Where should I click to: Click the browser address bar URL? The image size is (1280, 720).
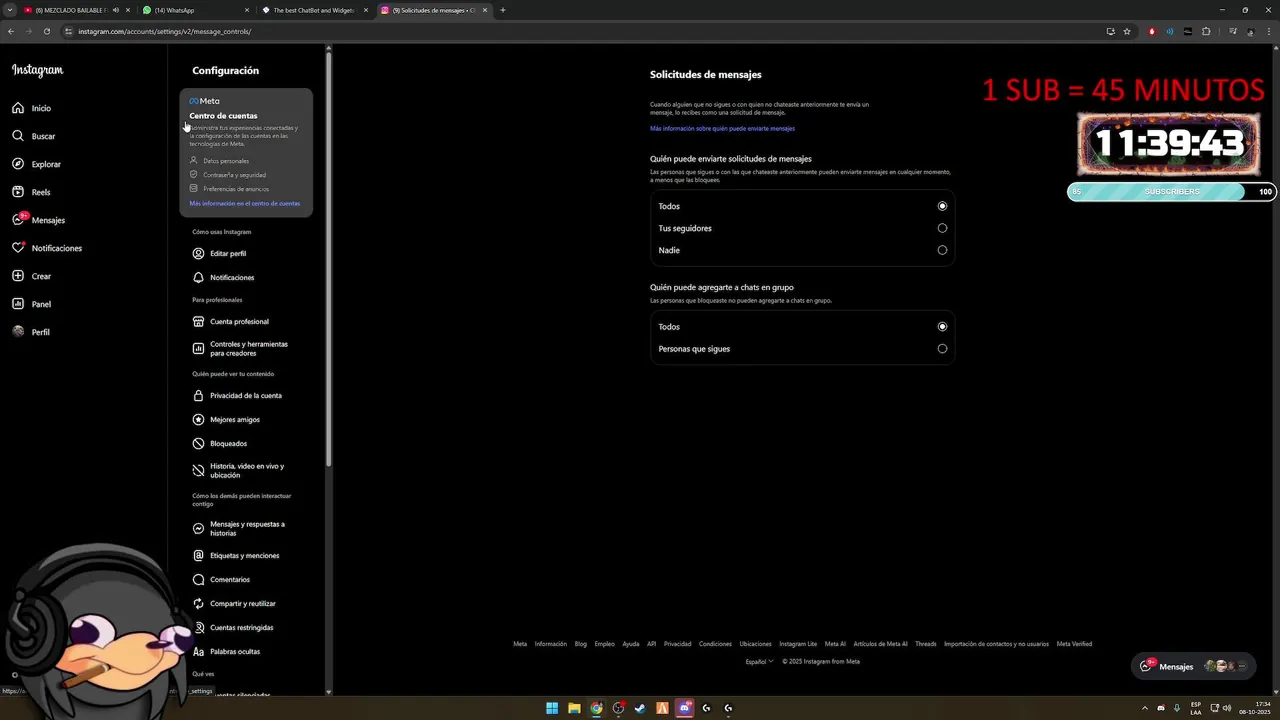click(165, 31)
